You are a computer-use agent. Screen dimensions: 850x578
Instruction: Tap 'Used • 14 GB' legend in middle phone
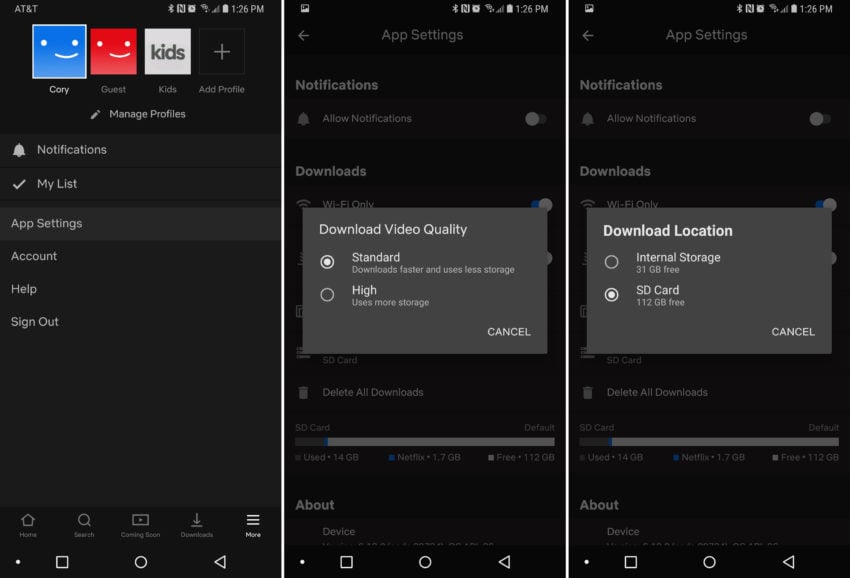point(327,457)
